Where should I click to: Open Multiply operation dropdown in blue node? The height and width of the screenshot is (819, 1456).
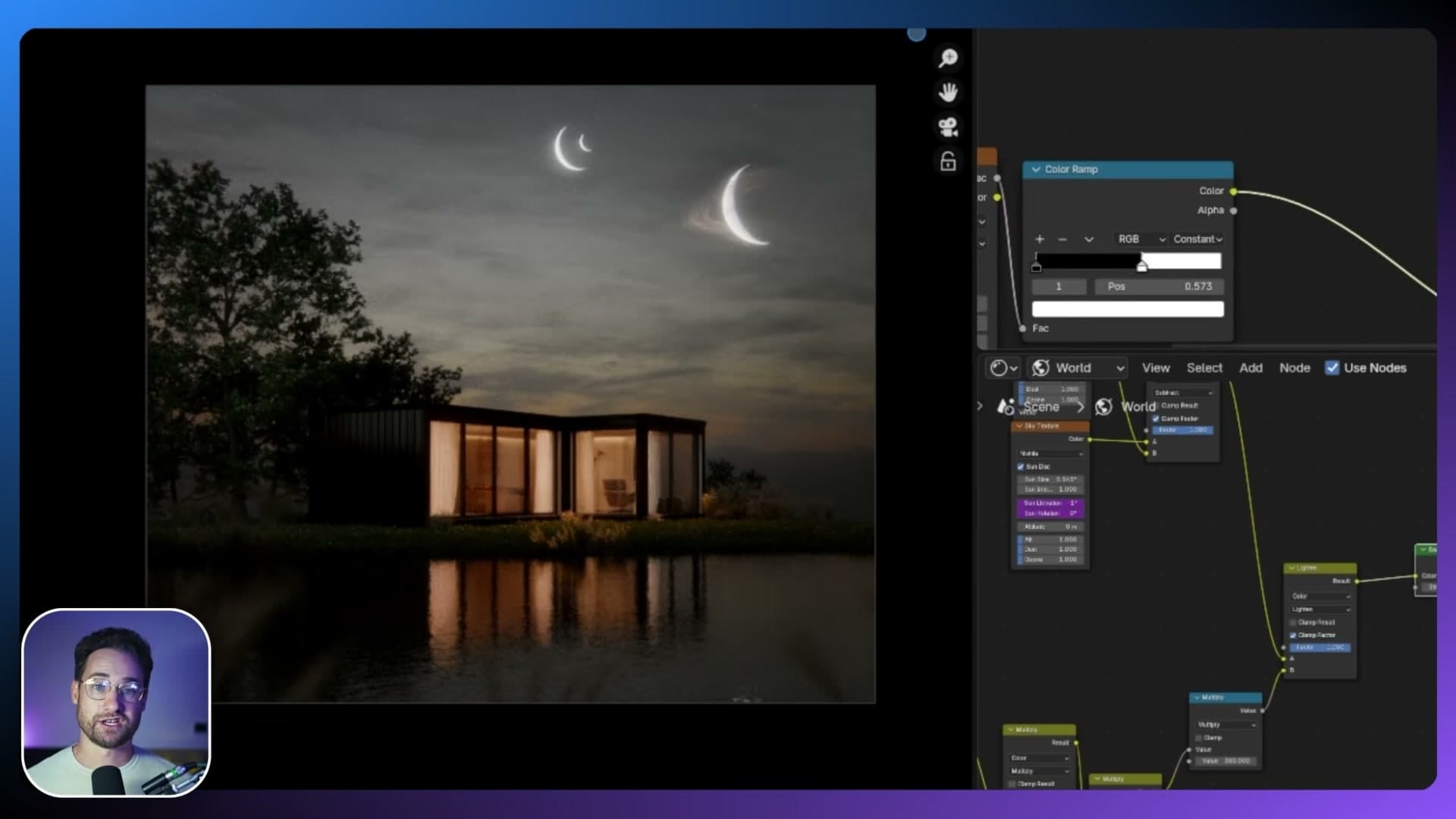point(1226,724)
